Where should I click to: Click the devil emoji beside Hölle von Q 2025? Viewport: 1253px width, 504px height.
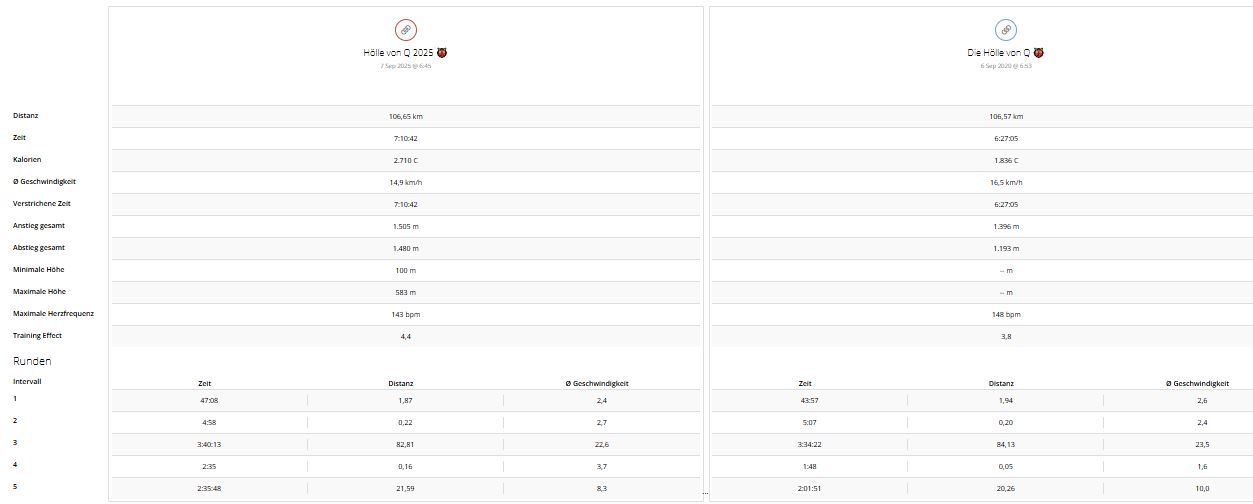coord(442,52)
